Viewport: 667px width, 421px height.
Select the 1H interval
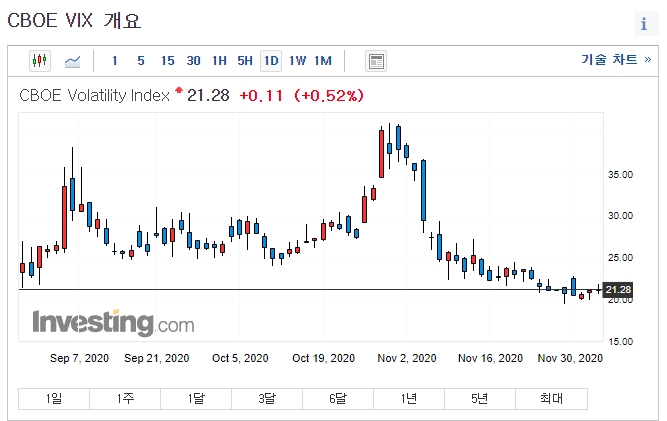tap(219, 61)
